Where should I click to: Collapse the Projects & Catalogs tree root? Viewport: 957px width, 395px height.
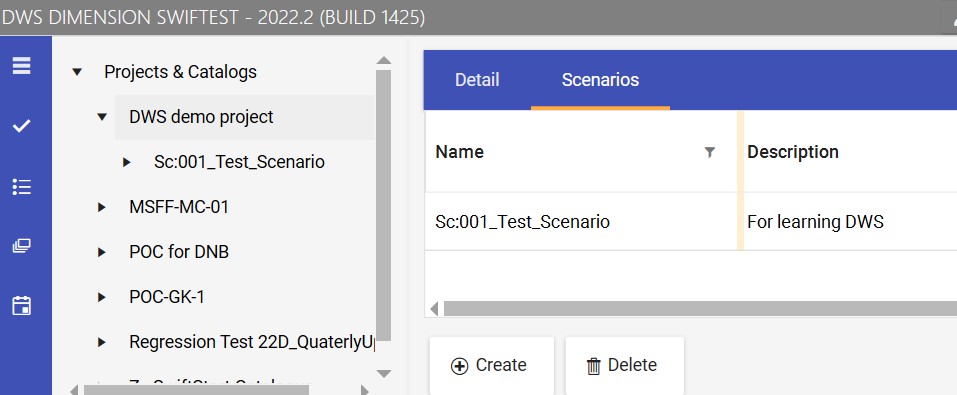[x=77, y=72]
